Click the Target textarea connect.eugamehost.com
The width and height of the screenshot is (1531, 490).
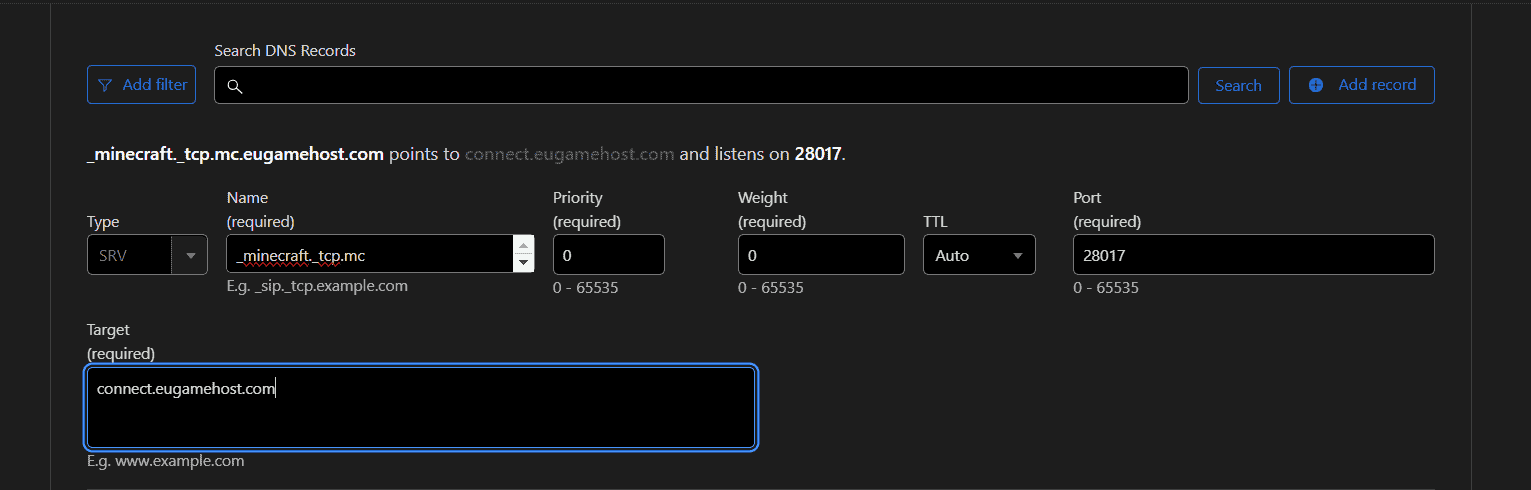[x=421, y=407]
